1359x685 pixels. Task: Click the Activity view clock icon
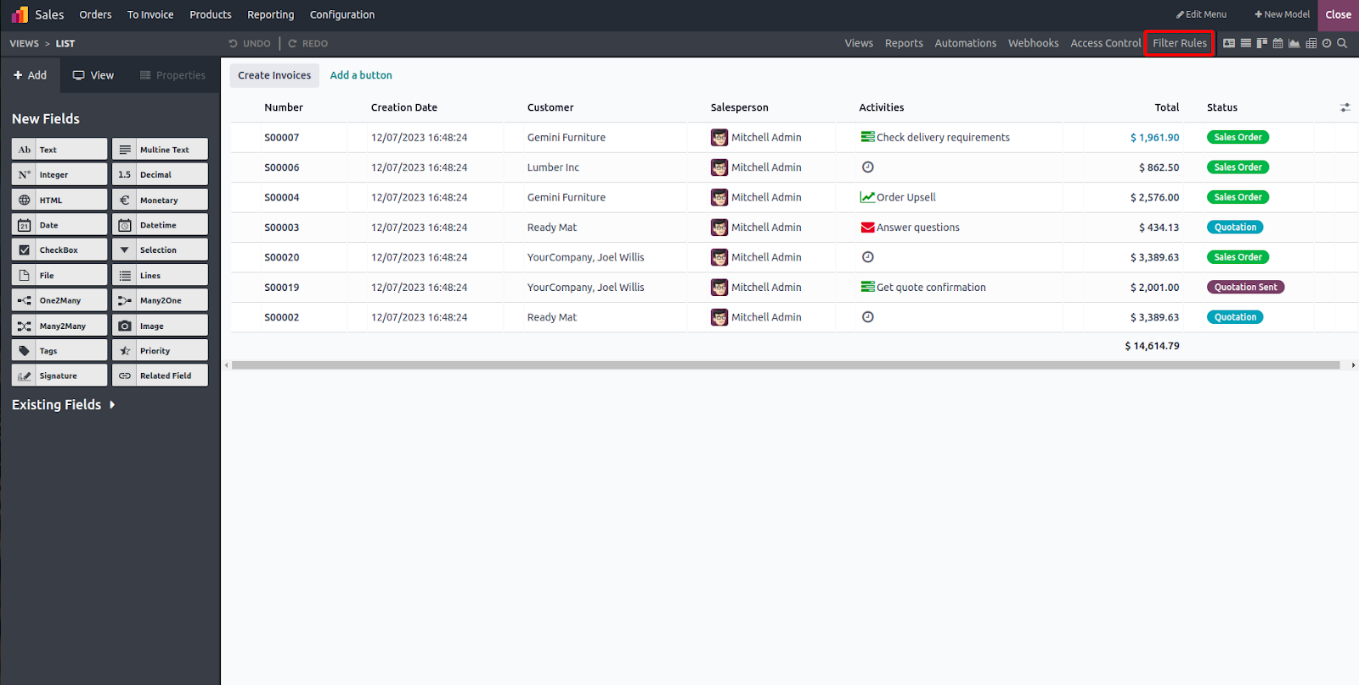click(1326, 43)
